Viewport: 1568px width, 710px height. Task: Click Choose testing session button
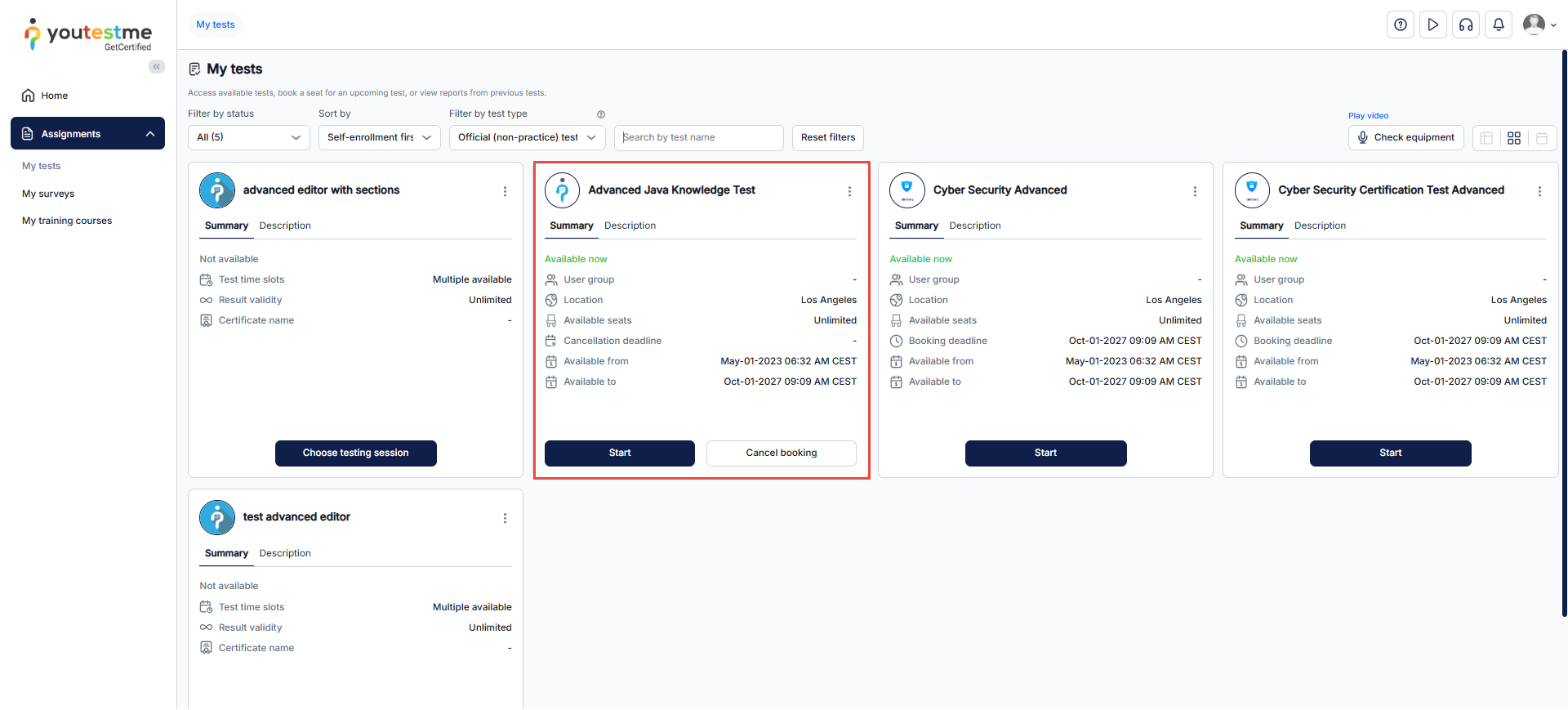coord(355,453)
